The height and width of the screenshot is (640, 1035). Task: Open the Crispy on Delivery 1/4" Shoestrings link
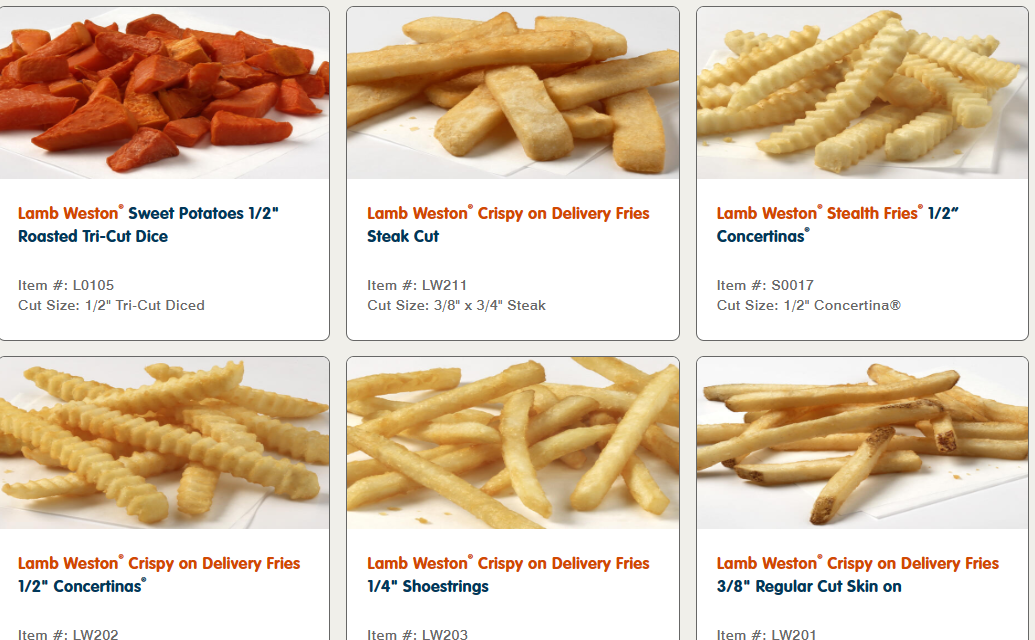[508, 575]
